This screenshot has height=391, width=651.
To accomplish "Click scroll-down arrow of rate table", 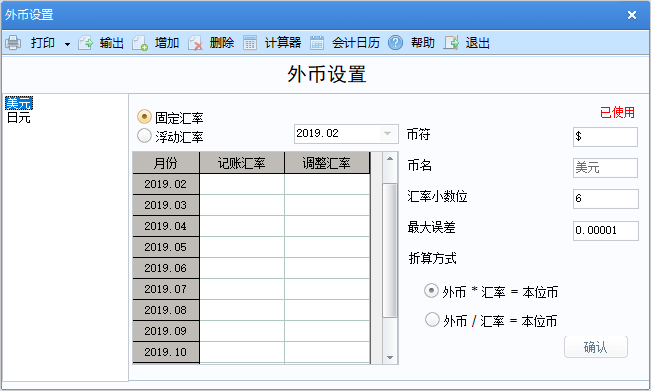I will 389,357.
